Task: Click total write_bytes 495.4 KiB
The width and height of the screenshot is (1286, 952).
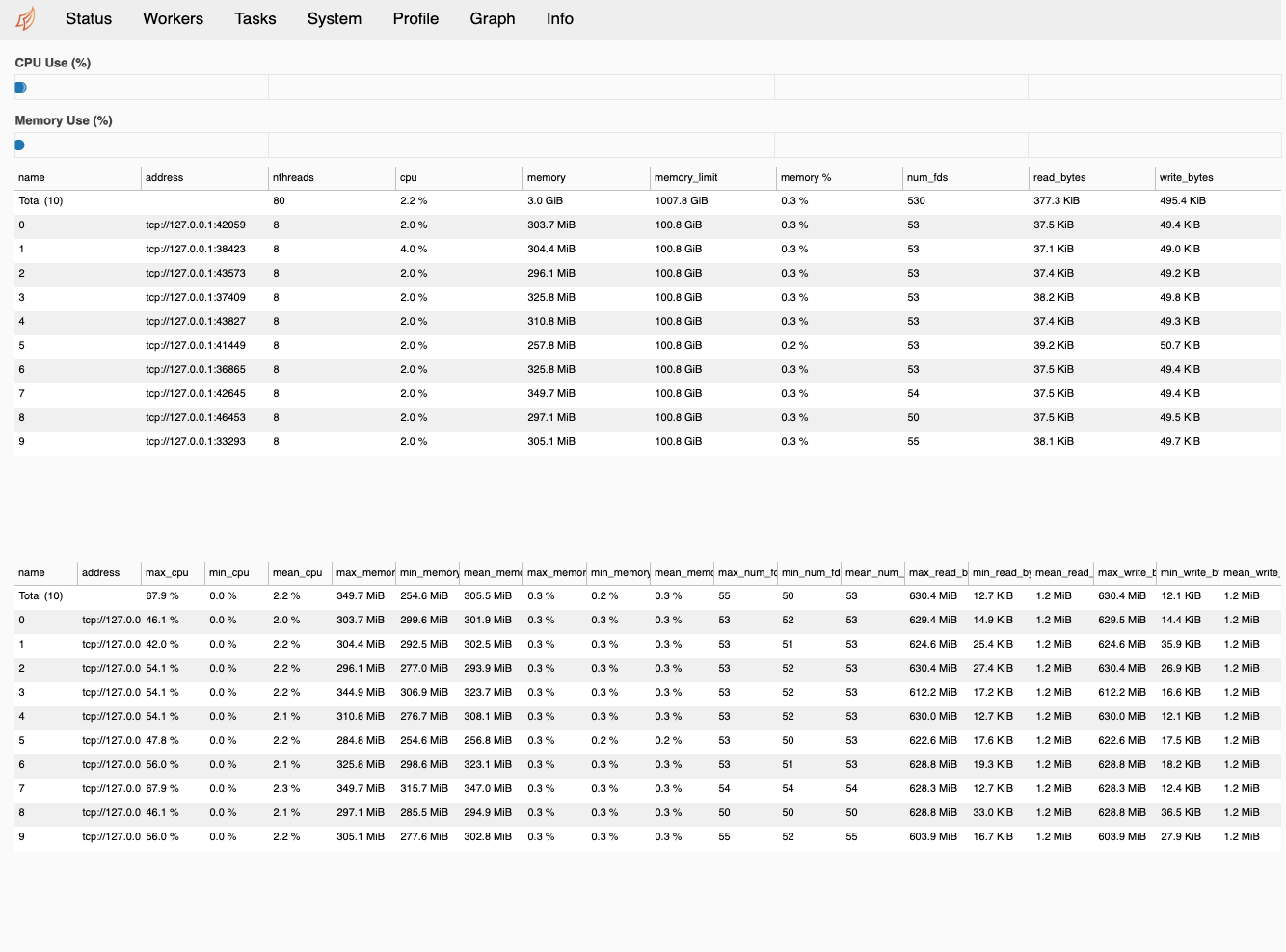Action: click(1183, 200)
